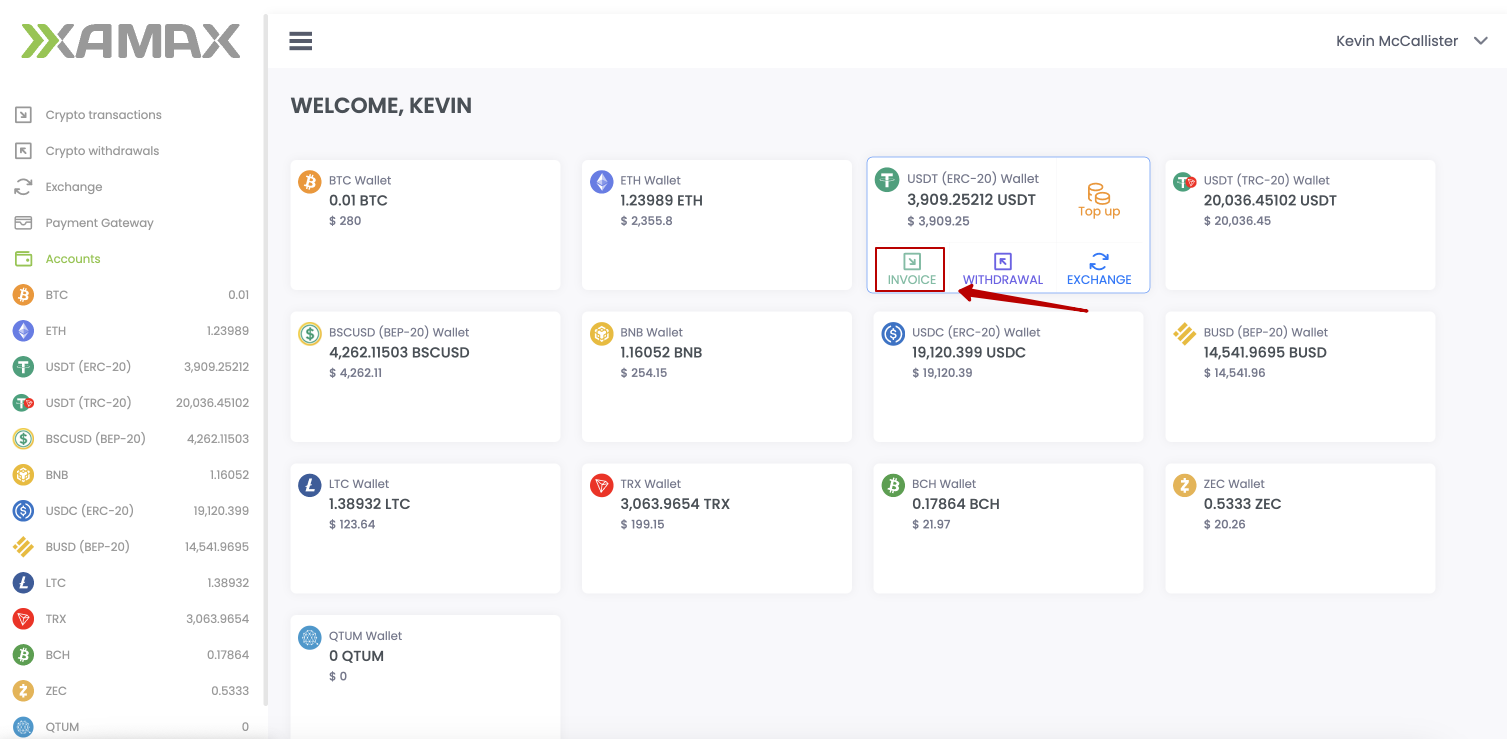Select LTC account label in sidebar
Image resolution: width=1507 pixels, height=739 pixels.
(x=55, y=583)
